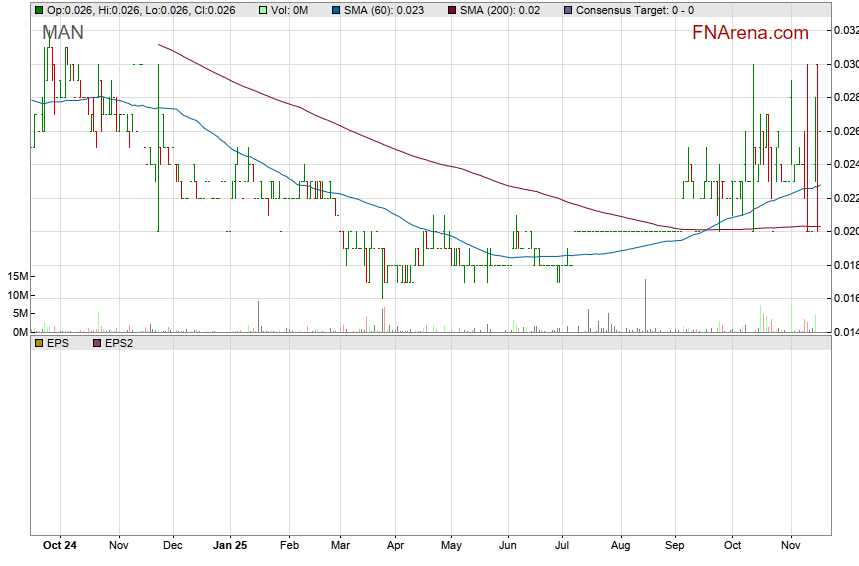This screenshot has width=859, height=566.
Task: Click the 15M volume axis label
Action: [17, 276]
